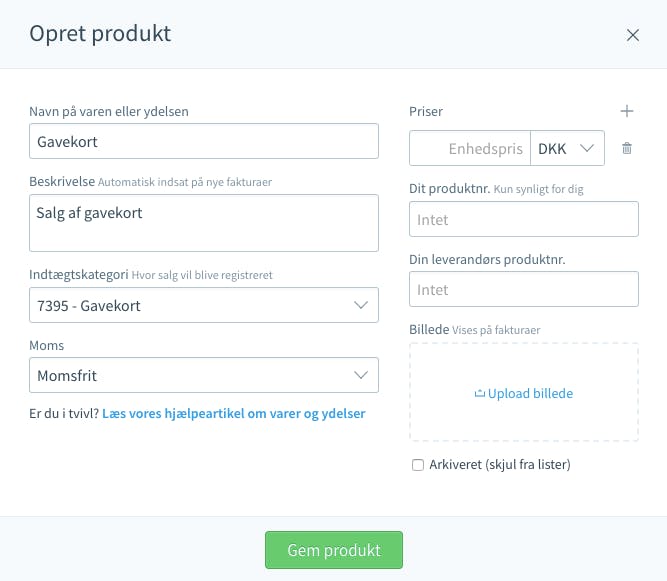Delete the price row with trash icon

pos(627,148)
